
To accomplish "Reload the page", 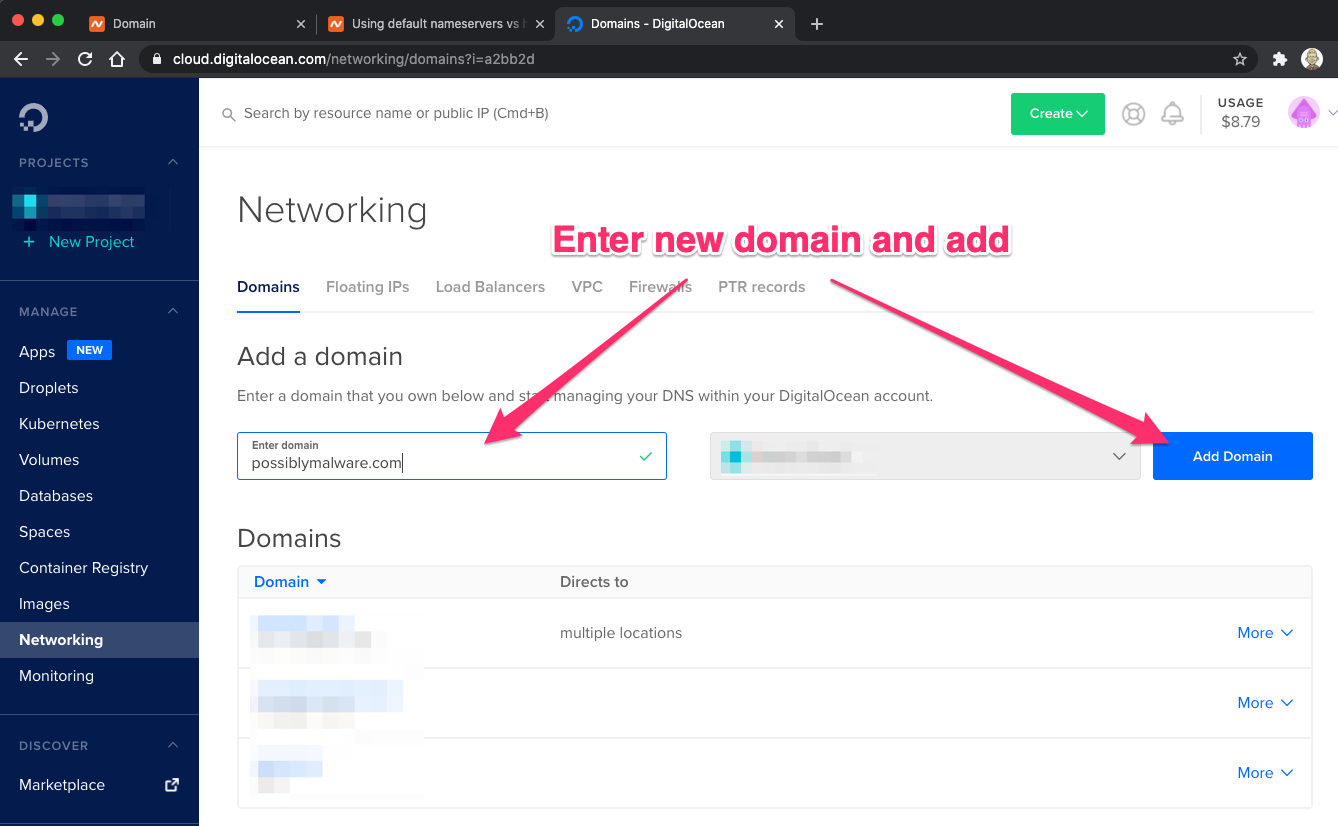I will (85, 59).
